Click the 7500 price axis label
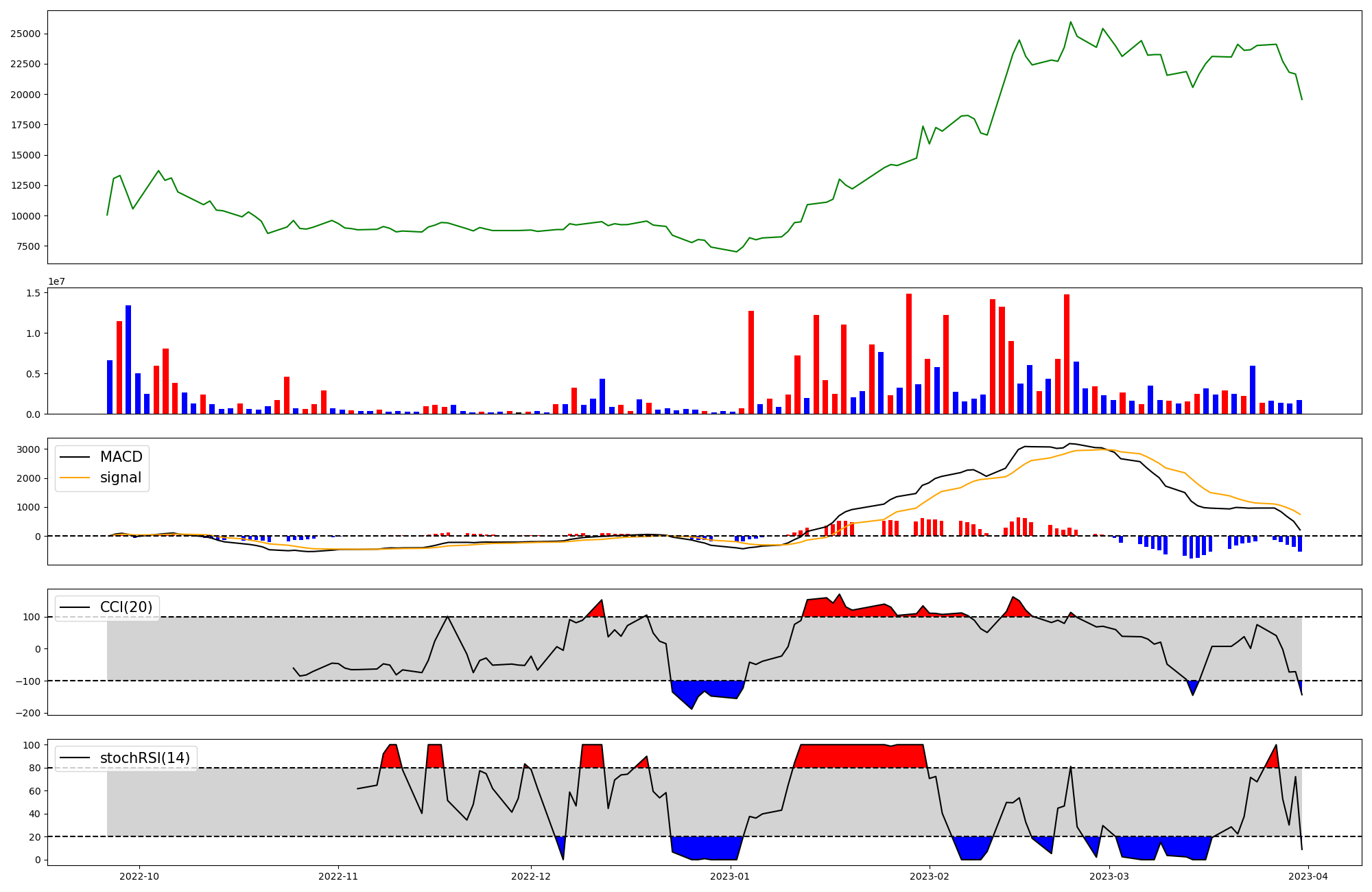The height and width of the screenshot is (892, 1372). pyautogui.click(x=27, y=246)
